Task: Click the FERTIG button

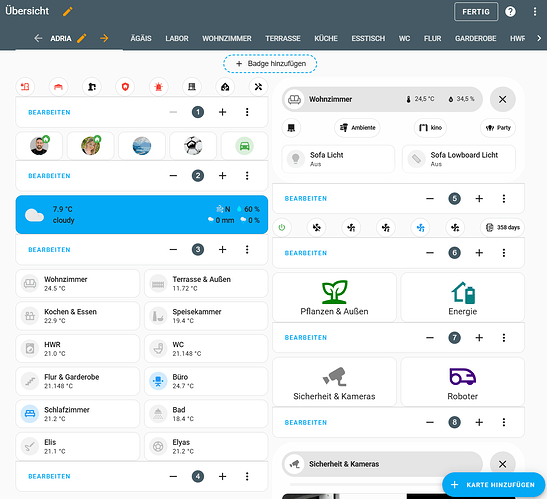Action: (476, 12)
